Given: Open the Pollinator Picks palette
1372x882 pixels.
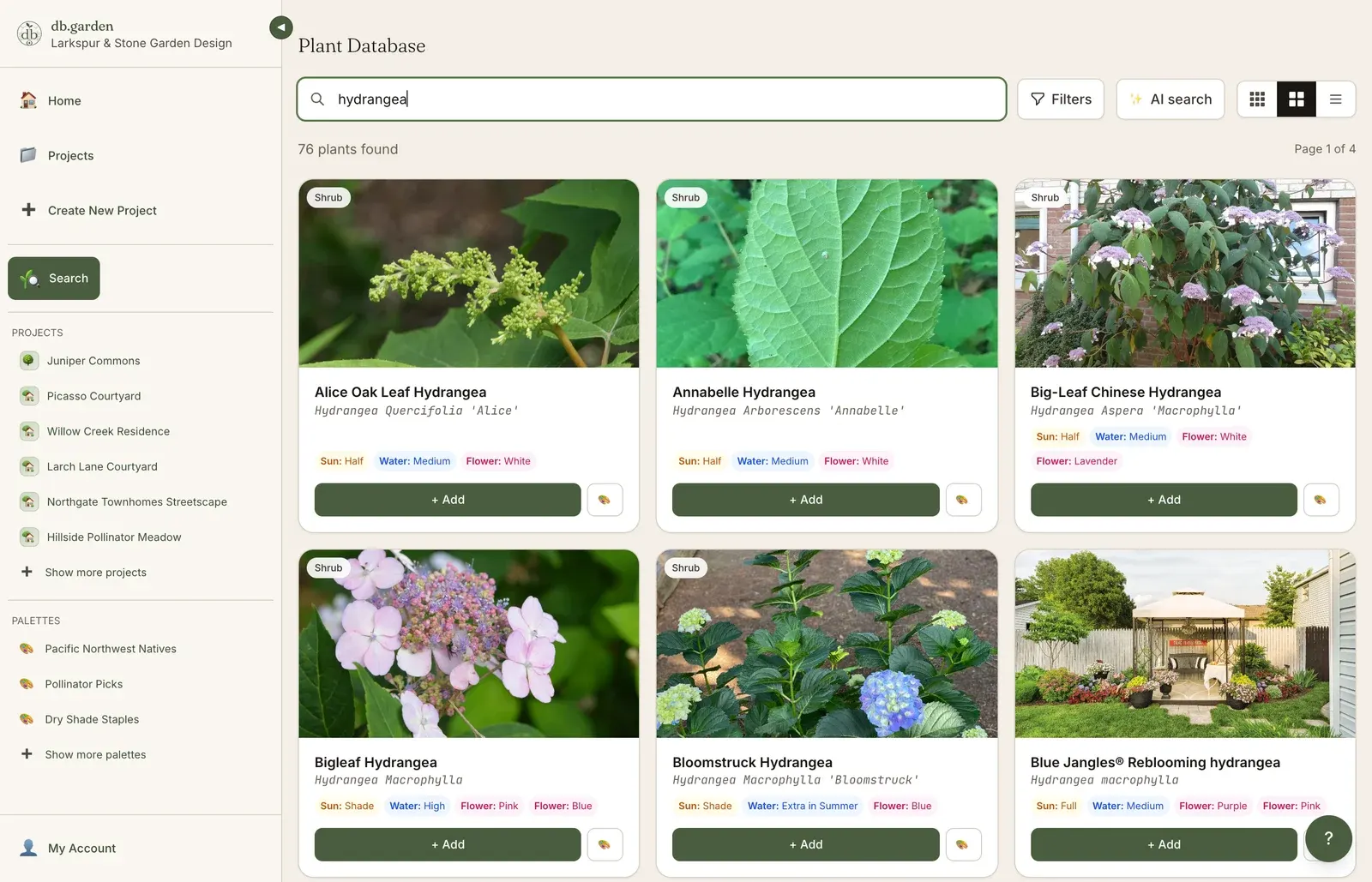Looking at the screenshot, I should pos(84,684).
